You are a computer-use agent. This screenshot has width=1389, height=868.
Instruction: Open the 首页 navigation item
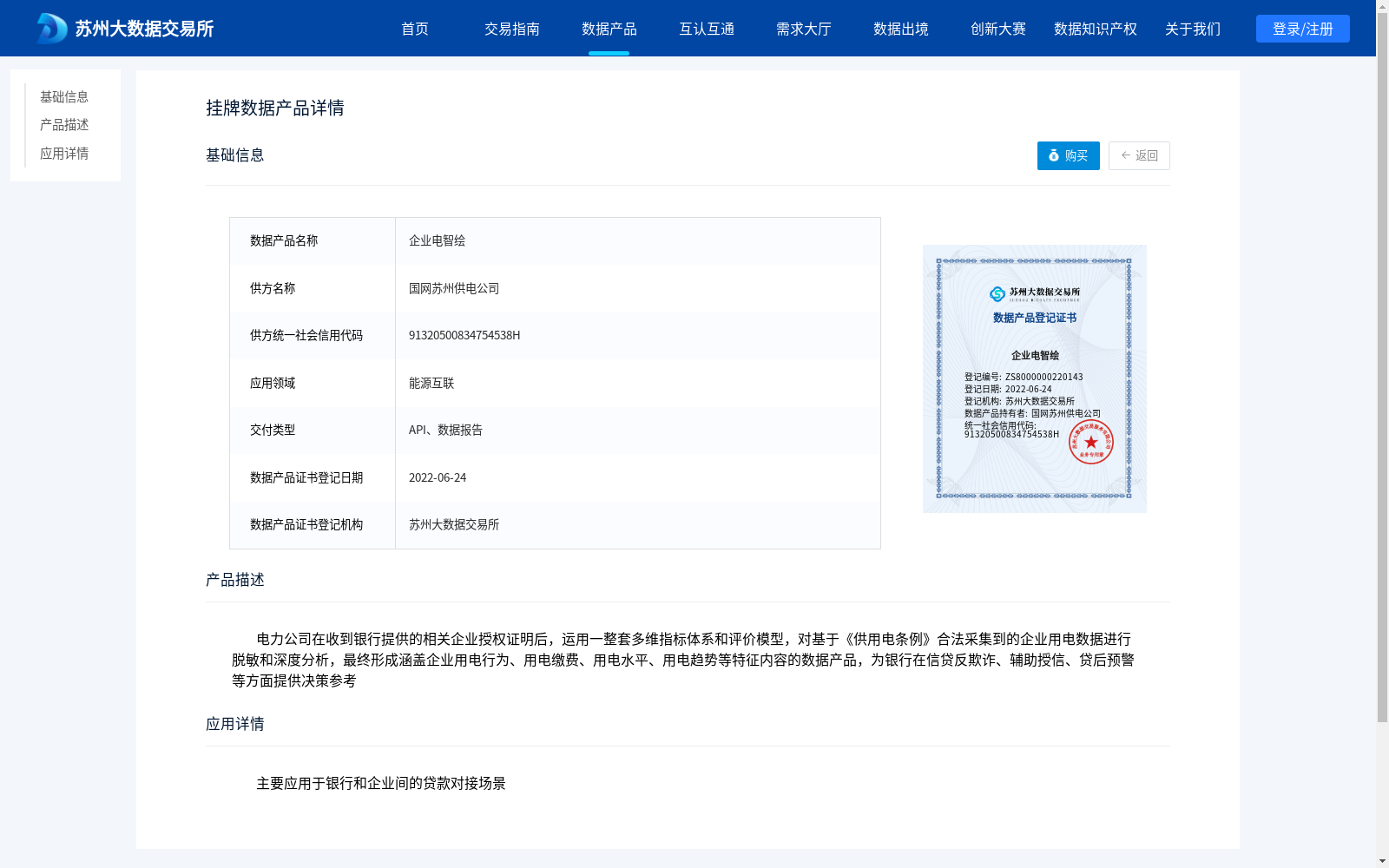415,29
